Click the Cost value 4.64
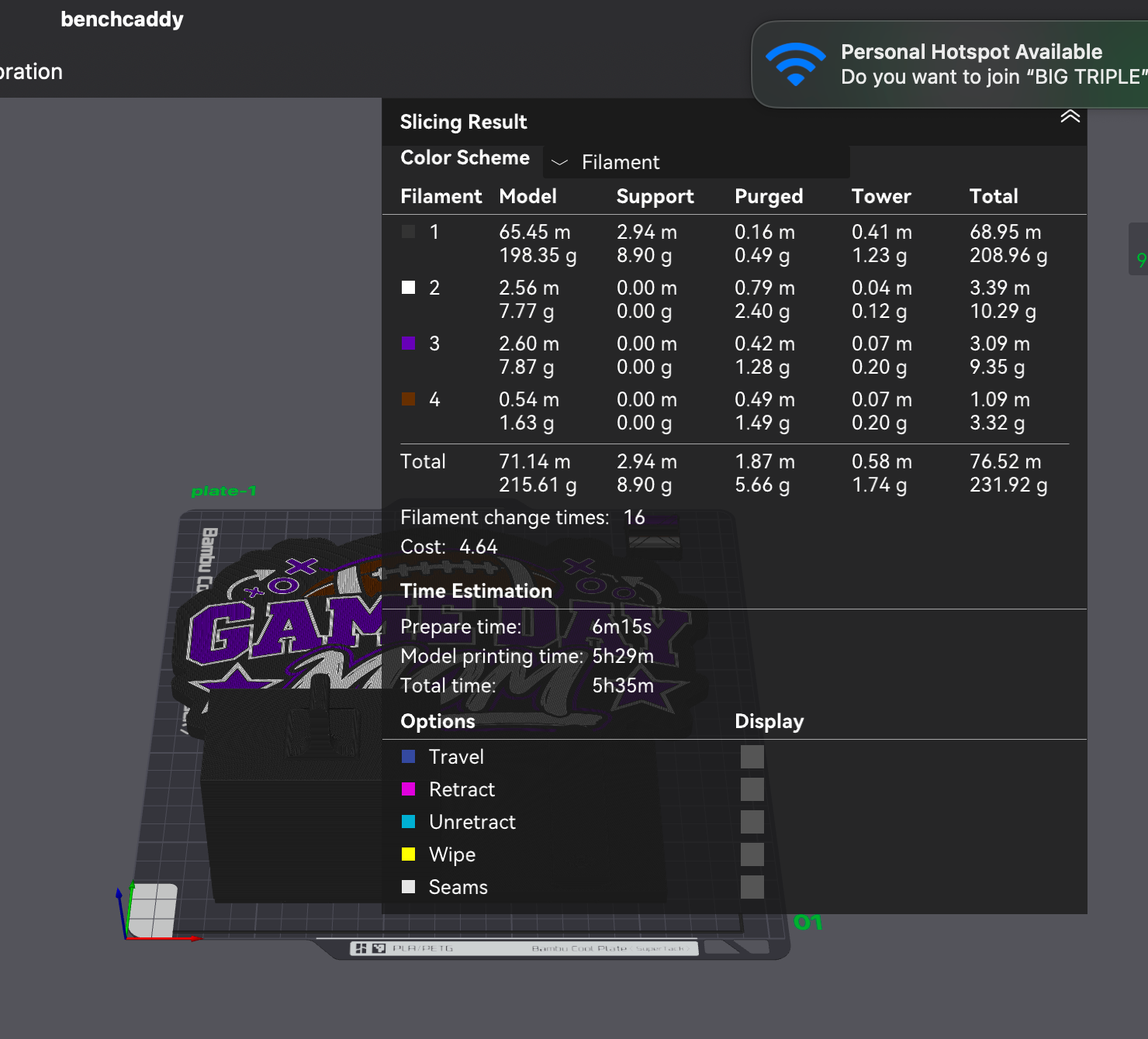Viewport: 1148px width, 1039px height. click(x=478, y=547)
